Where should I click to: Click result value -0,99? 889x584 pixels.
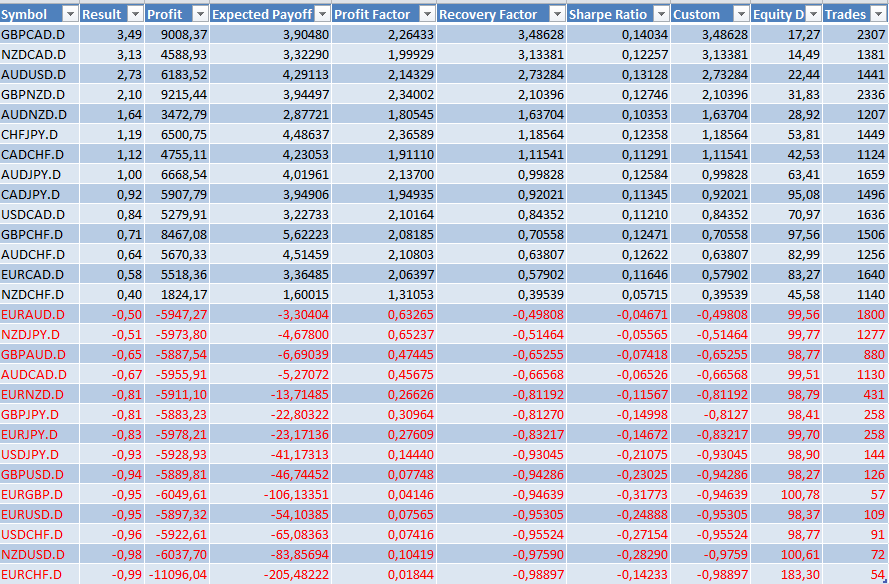pos(127,574)
